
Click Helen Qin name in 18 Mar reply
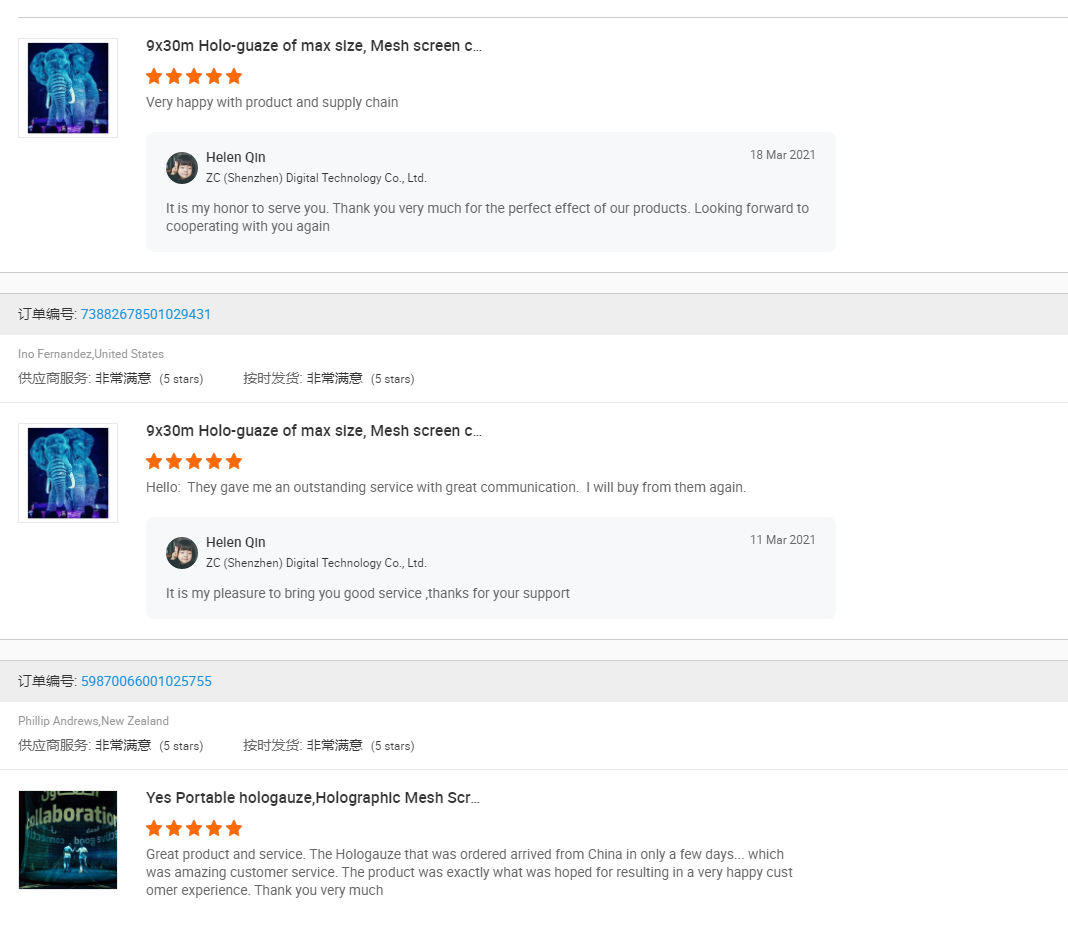click(x=236, y=157)
